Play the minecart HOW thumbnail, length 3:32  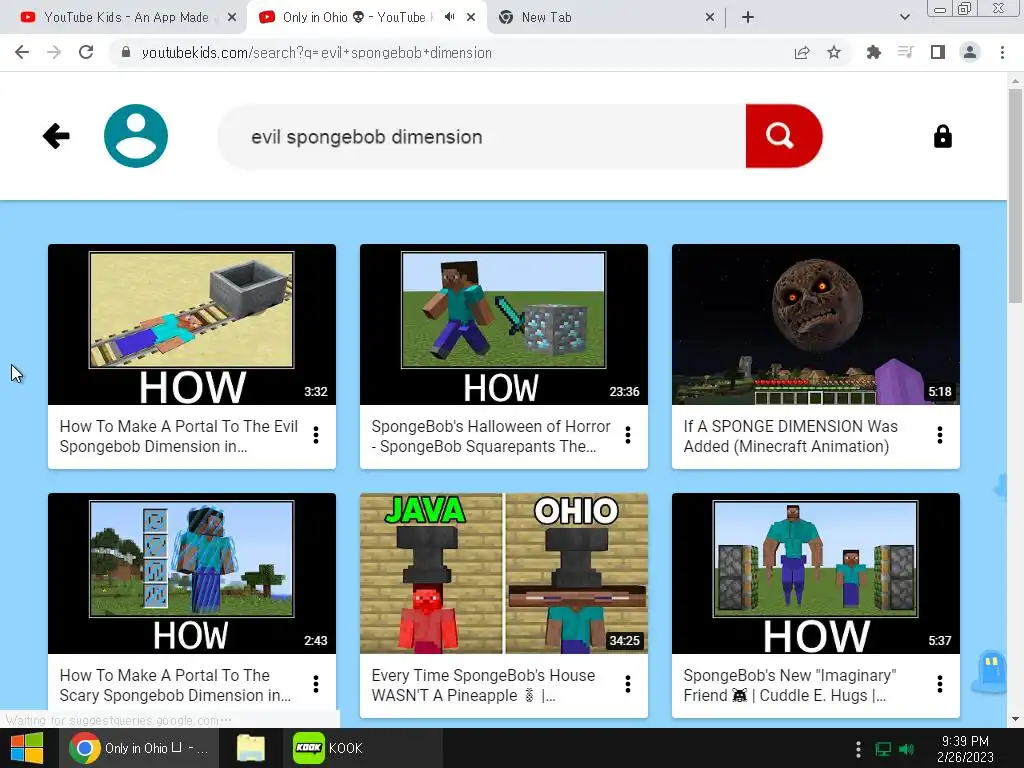click(x=192, y=325)
